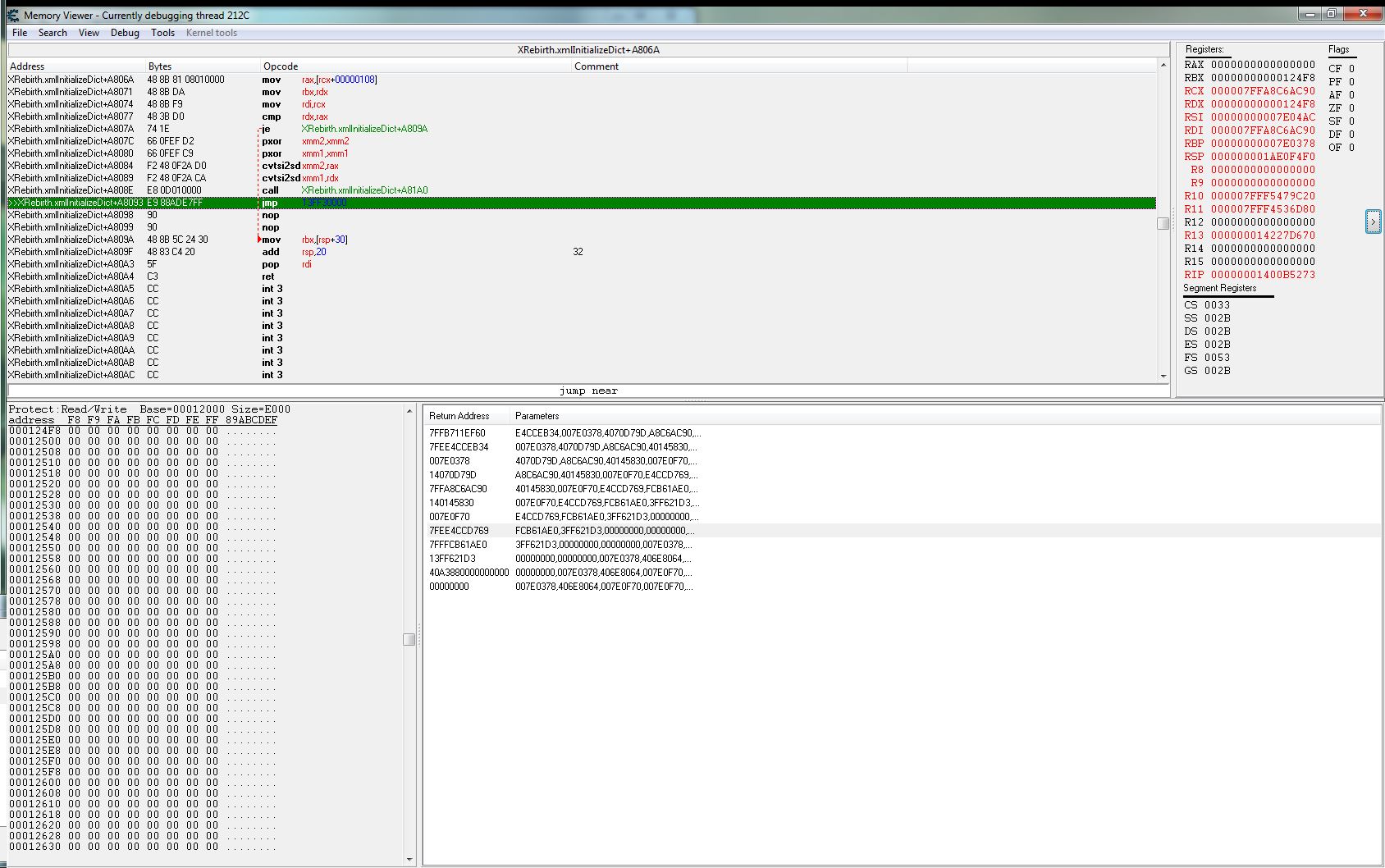The image size is (1385, 868).
Task: Select the highlighted jmp instruction row
Action: (574, 203)
